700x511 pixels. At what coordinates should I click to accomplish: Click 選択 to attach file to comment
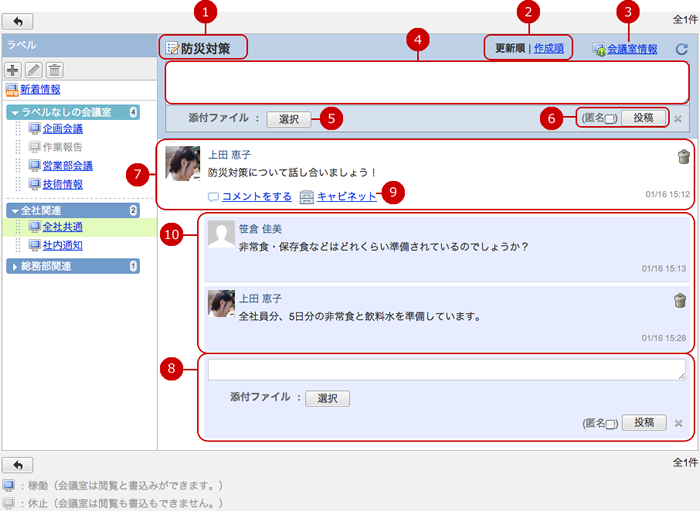coord(327,399)
